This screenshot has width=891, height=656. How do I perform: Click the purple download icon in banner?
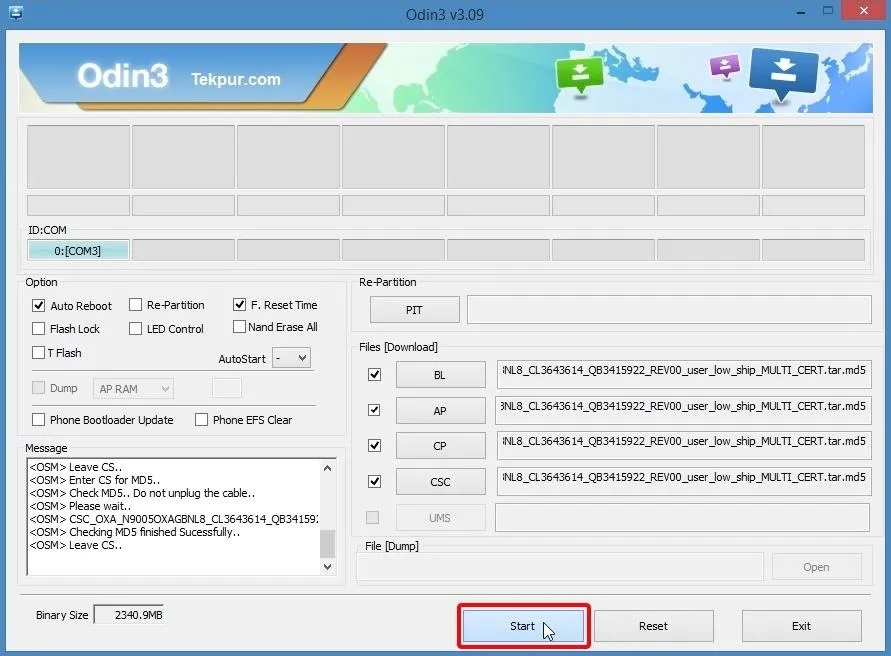725,66
